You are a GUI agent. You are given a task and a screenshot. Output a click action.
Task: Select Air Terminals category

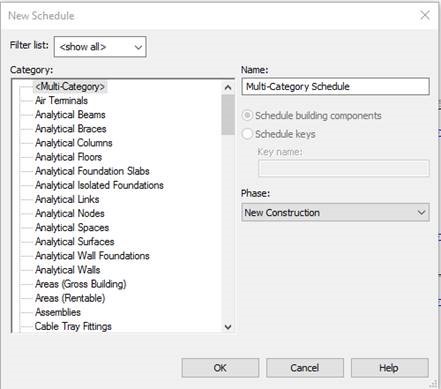[x=62, y=101]
